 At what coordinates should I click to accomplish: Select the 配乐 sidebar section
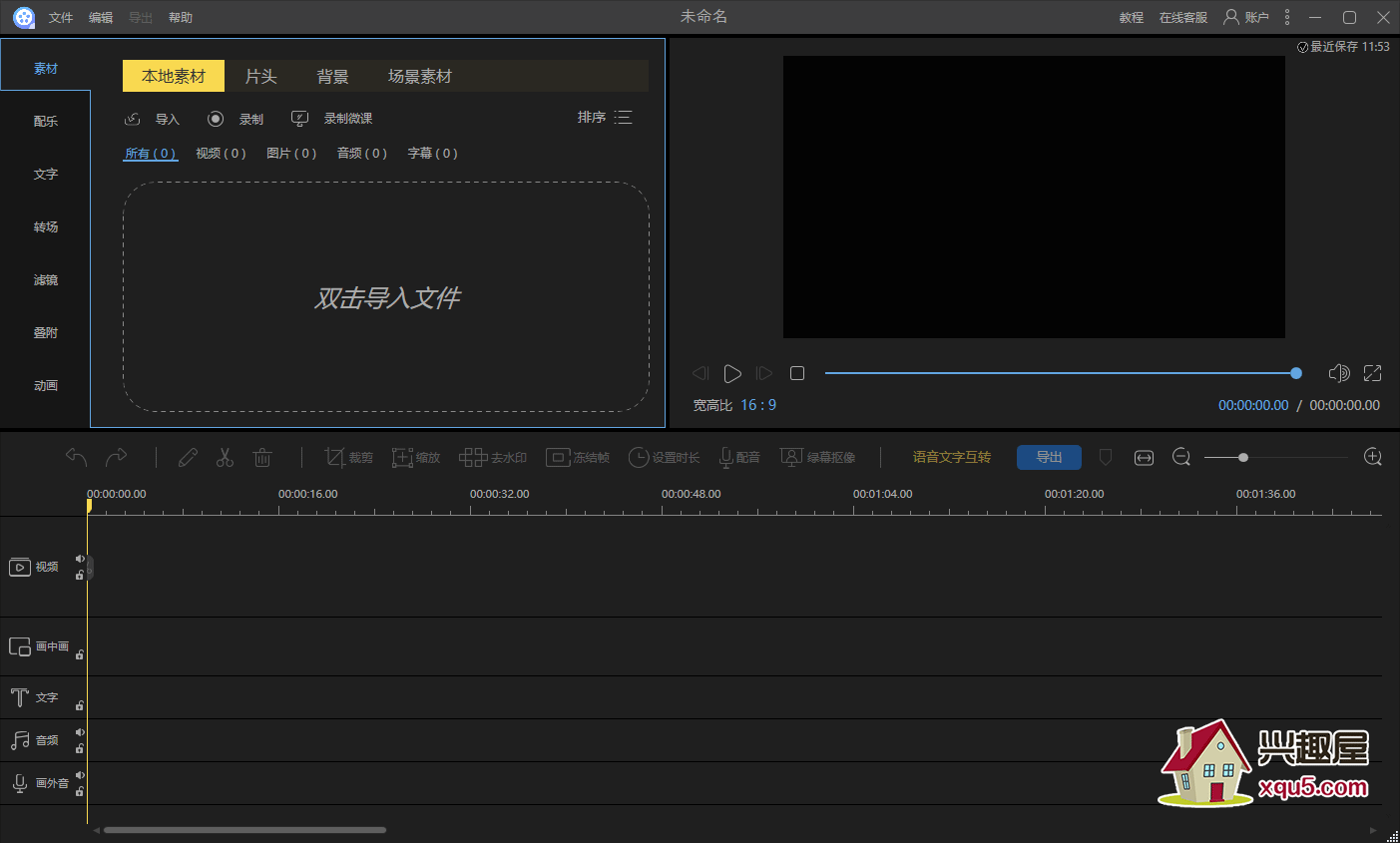(x=46, y=121)
